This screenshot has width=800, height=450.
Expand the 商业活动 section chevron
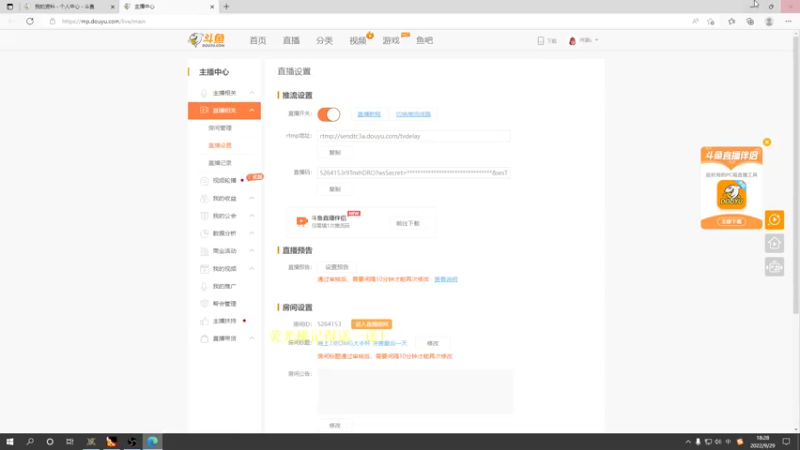pyautogui.click(x=252, y=251)
